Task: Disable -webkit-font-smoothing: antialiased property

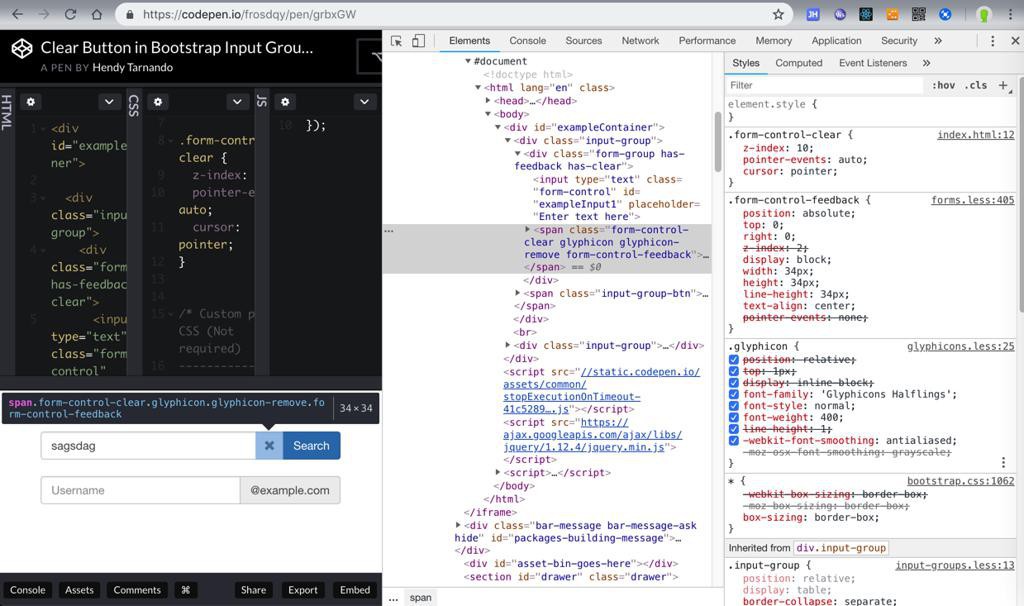Action: coord(733,441)
